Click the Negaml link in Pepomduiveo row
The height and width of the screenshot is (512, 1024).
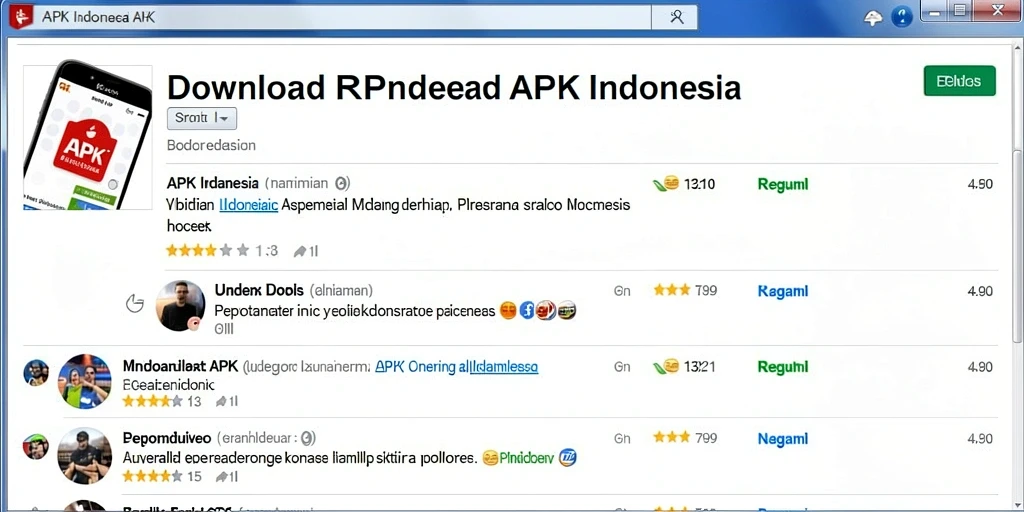782,439
